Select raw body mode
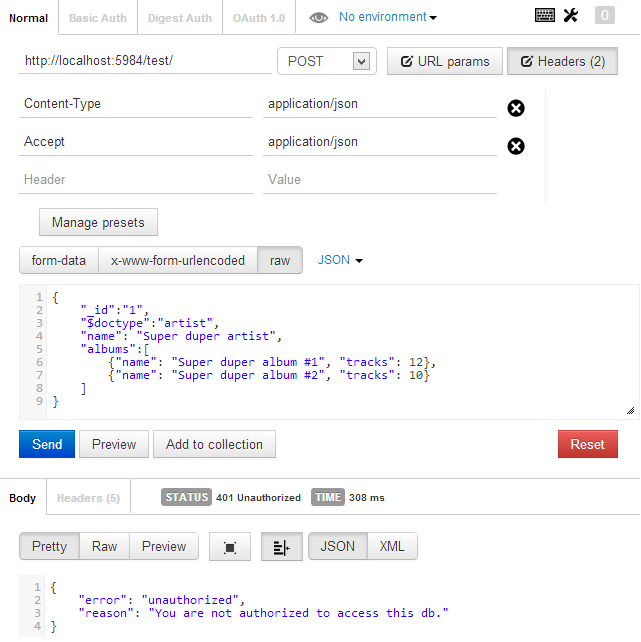The height and width of the screenshot is (642, 641). coord(280,260)
